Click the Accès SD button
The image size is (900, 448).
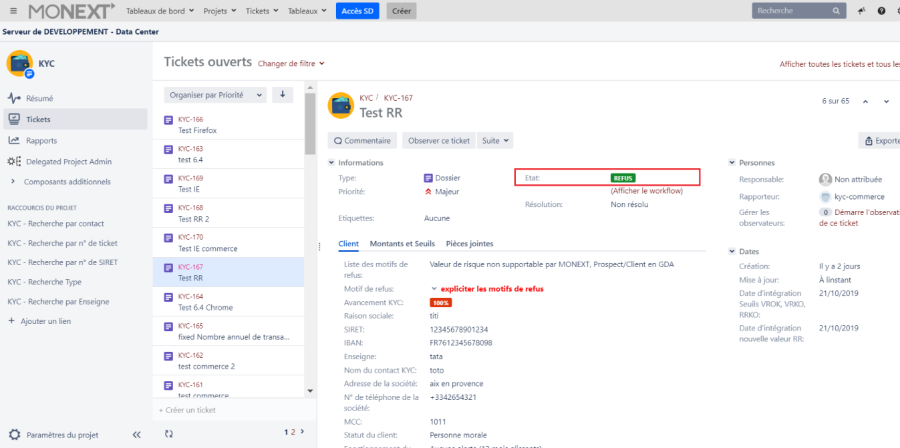point(358,11)
